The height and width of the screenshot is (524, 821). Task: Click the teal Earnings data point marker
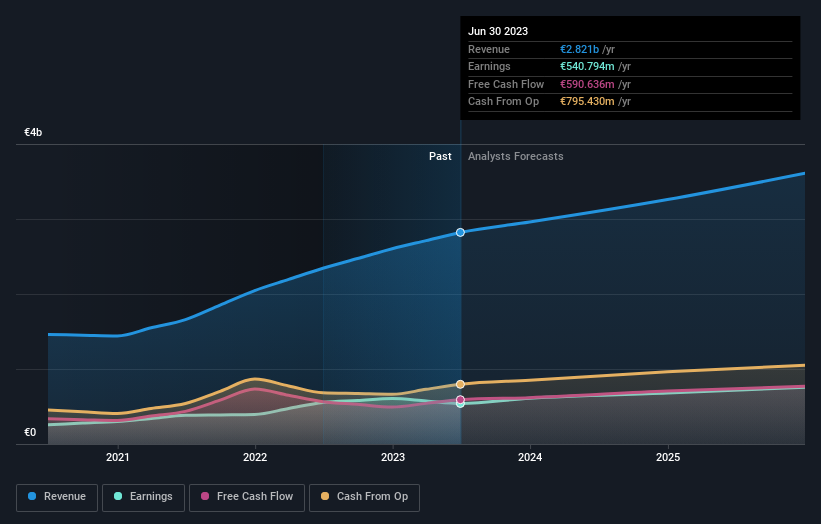click(x=460, y=404)
